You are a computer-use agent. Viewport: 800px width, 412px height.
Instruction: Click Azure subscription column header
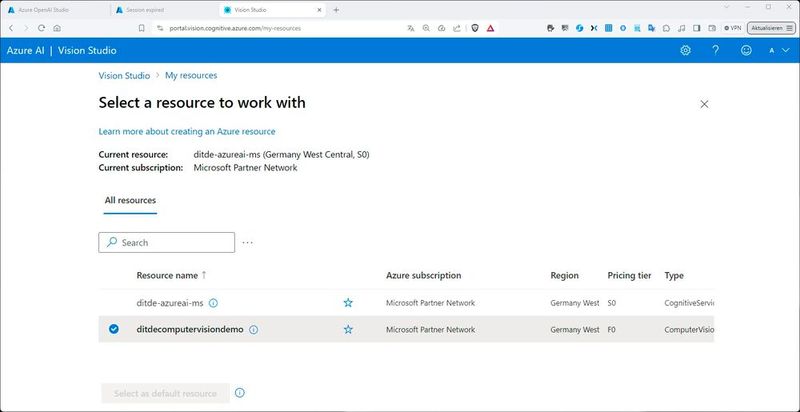coord(423,275)
